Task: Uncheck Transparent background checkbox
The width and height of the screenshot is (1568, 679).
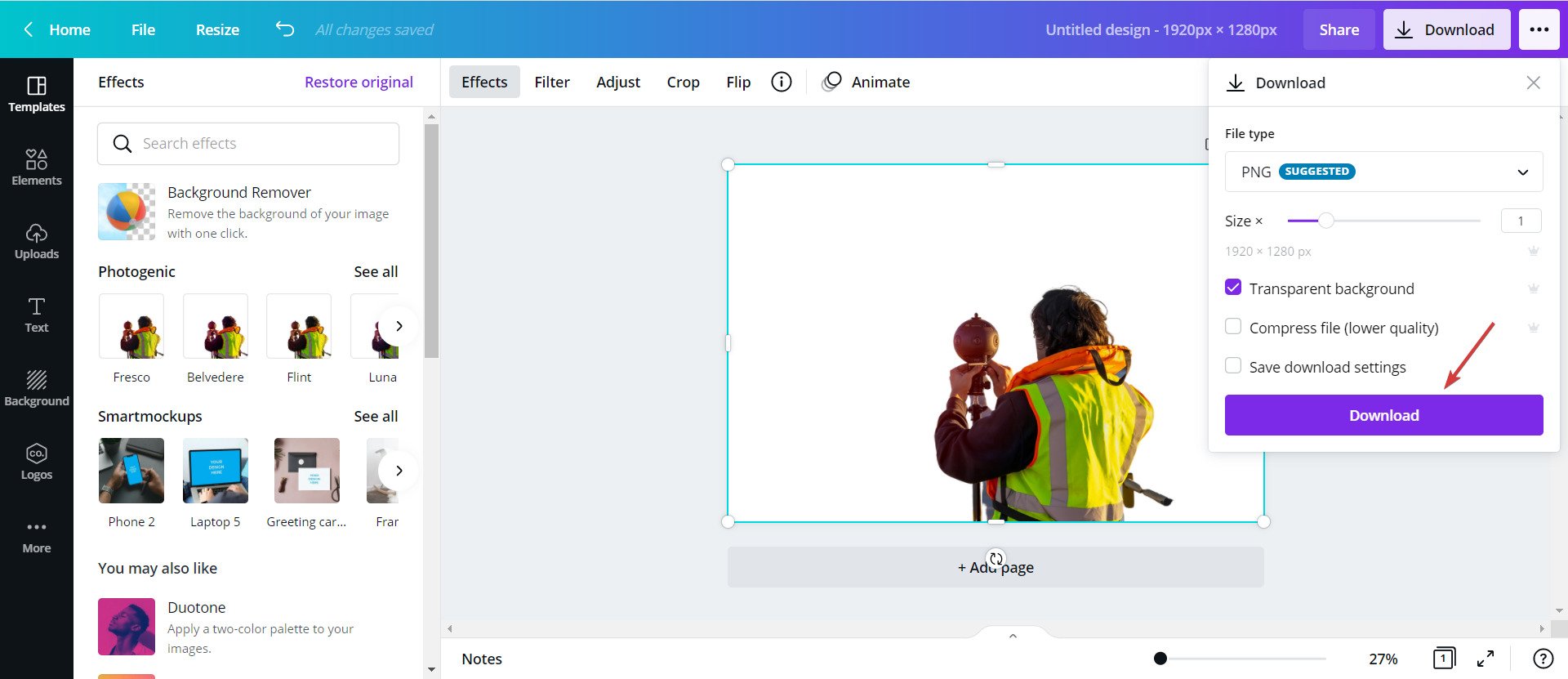Action: click(1233, 288)
